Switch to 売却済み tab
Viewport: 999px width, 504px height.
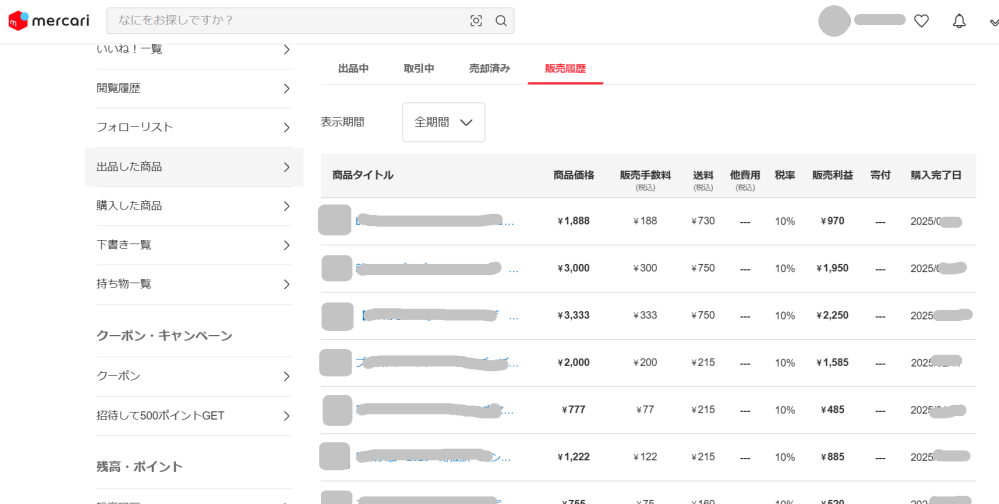pyautogui.click(x=489, y=69)
